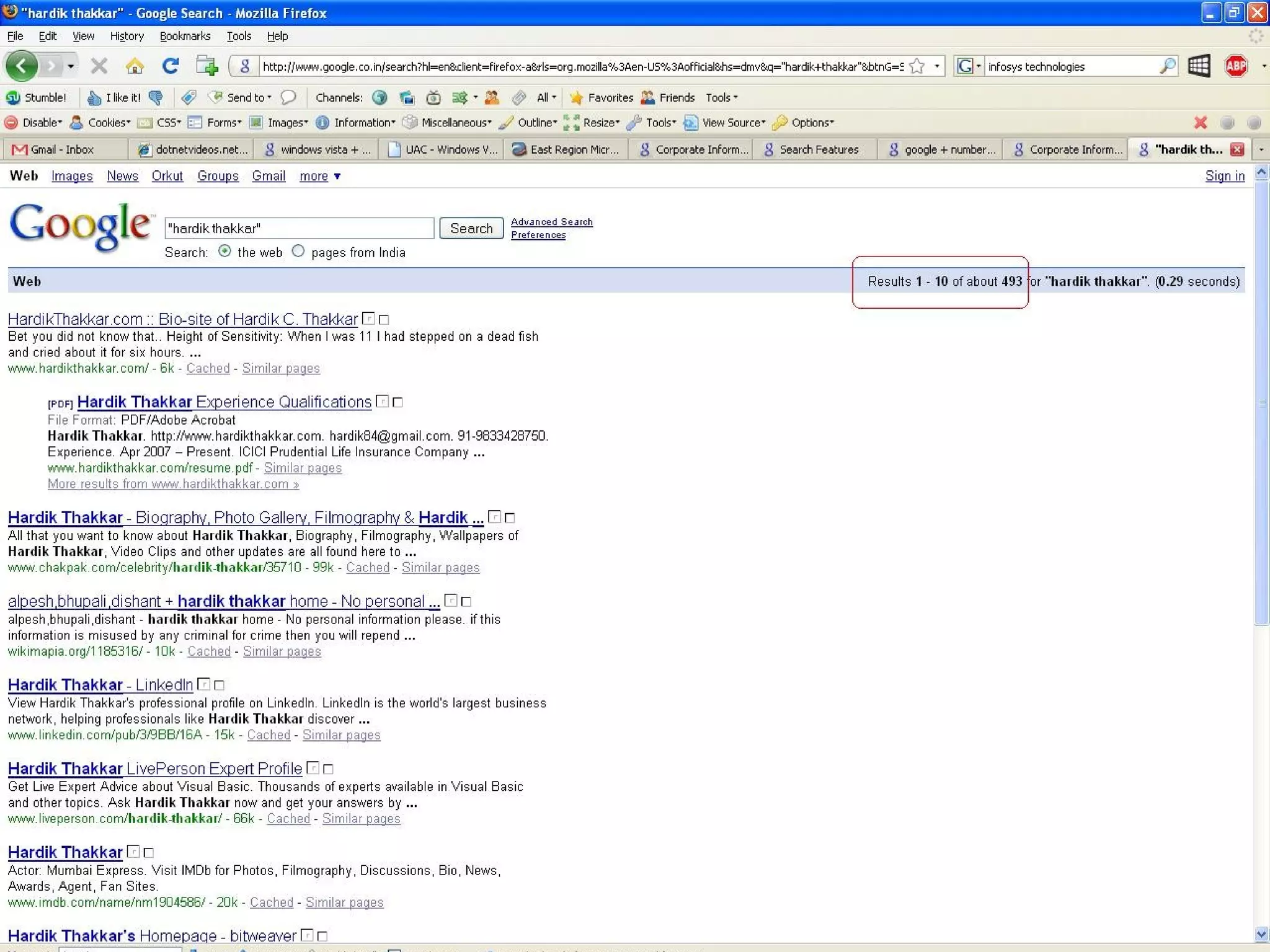This screenshot has height=952, width=1270.
Task: Click the search magnifier in the search box
Action: pyautogui.click(x=1167, y=66)
